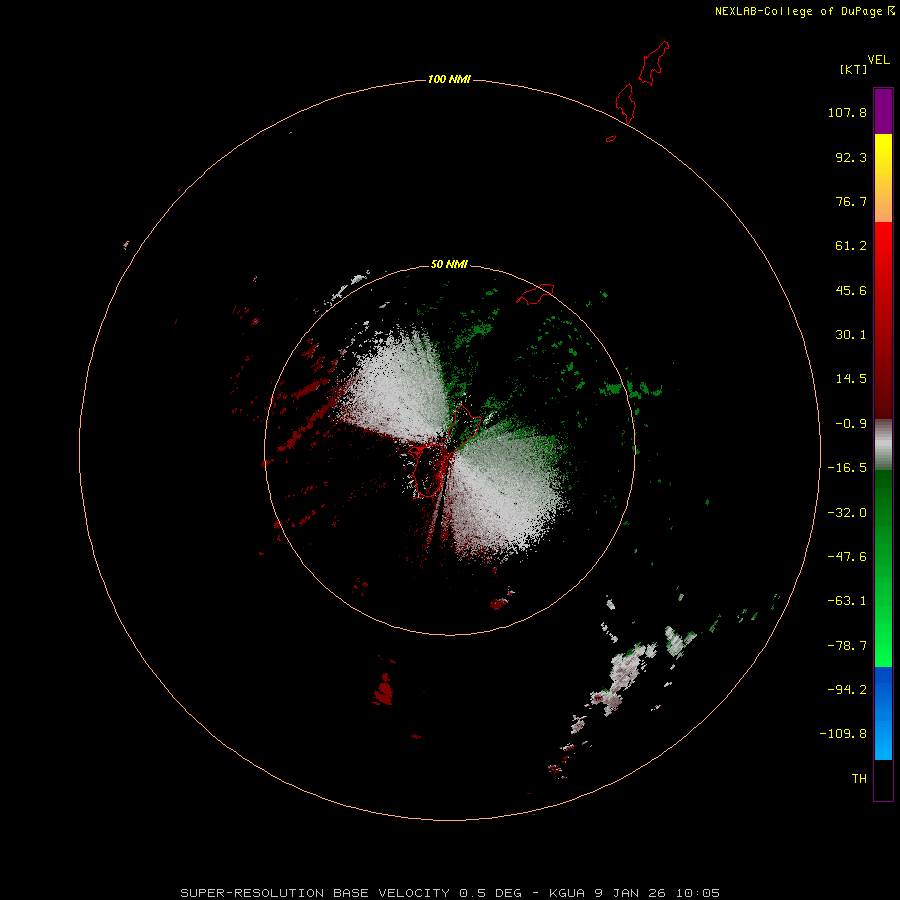The height and width of the screenshot is (900, 900).
Task: Click the [KT] units label
Action: click(854, 69)
